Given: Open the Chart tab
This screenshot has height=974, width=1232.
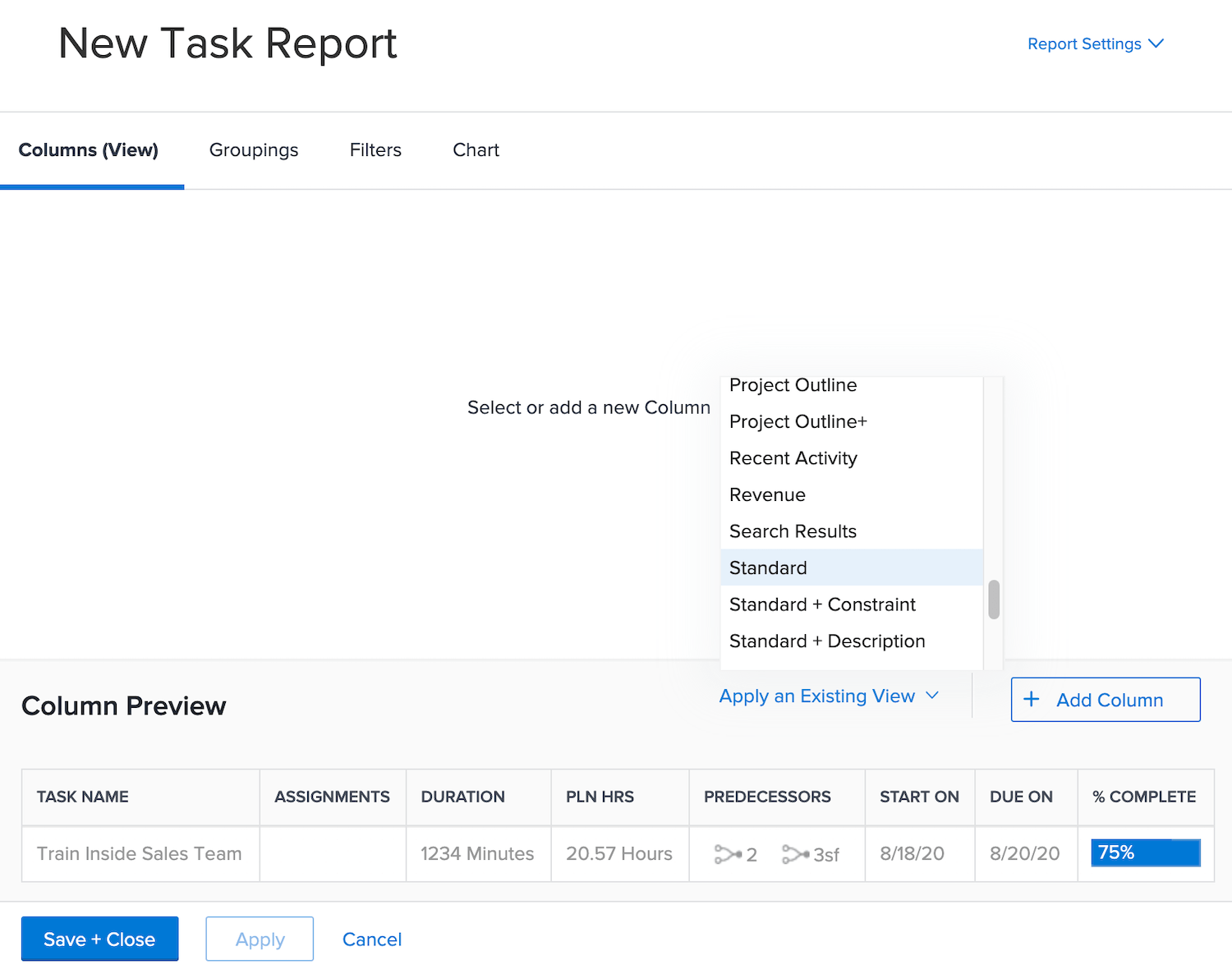Looking at the screenshot, I should [x=476, y=150].
